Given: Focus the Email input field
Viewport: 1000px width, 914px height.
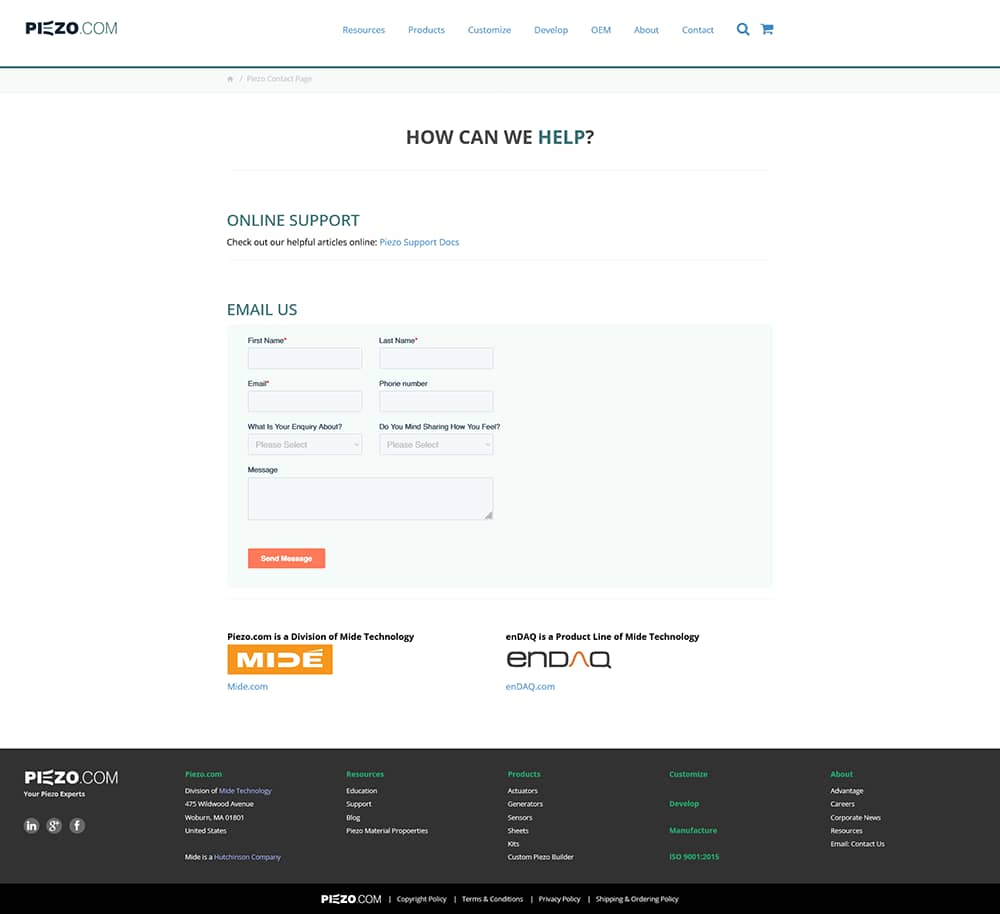Looking at the screenshot, I should pyautogui.click(x=305, y=401).
